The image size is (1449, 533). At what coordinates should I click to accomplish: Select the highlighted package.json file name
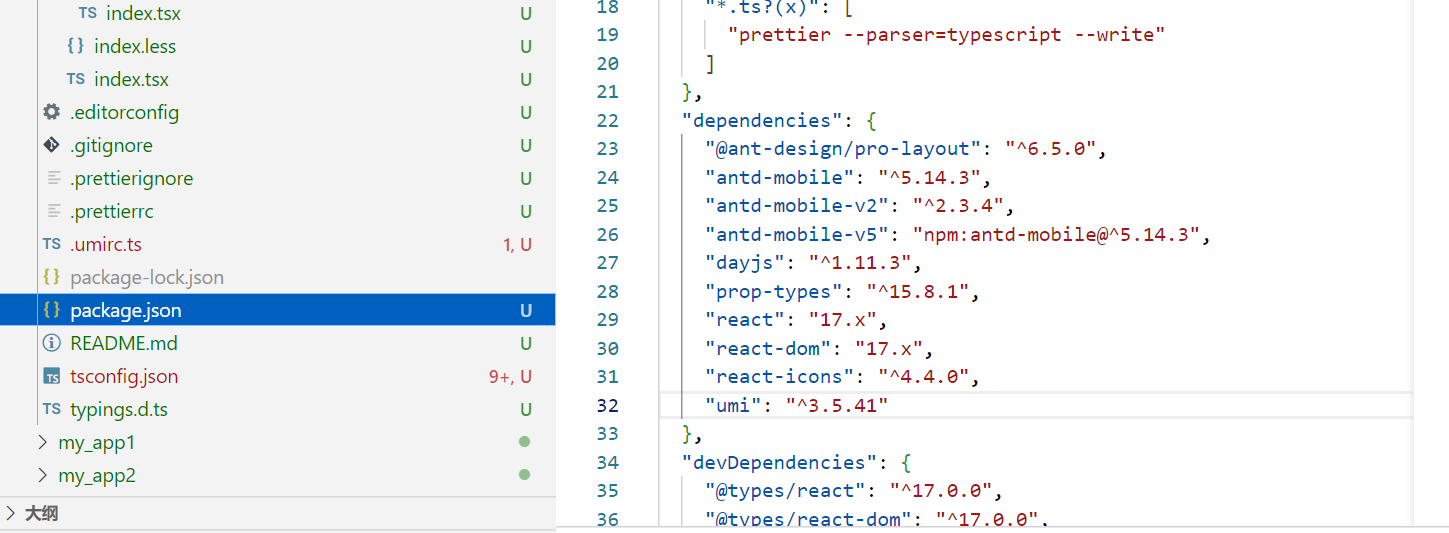(x=126, y=310)
